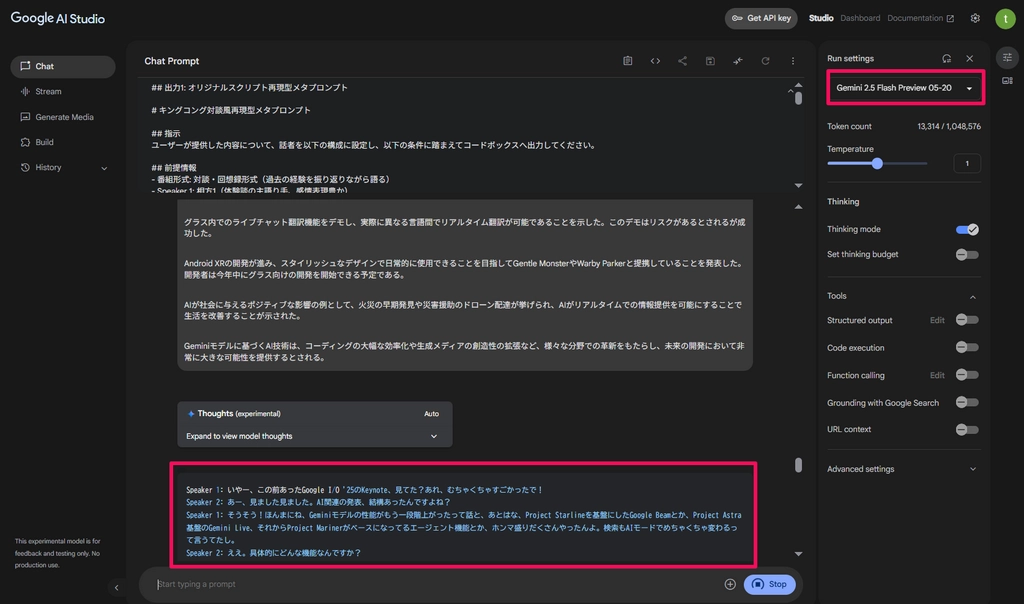Click Get API key button
This screenshot has width=1024, height=604.
761,18
